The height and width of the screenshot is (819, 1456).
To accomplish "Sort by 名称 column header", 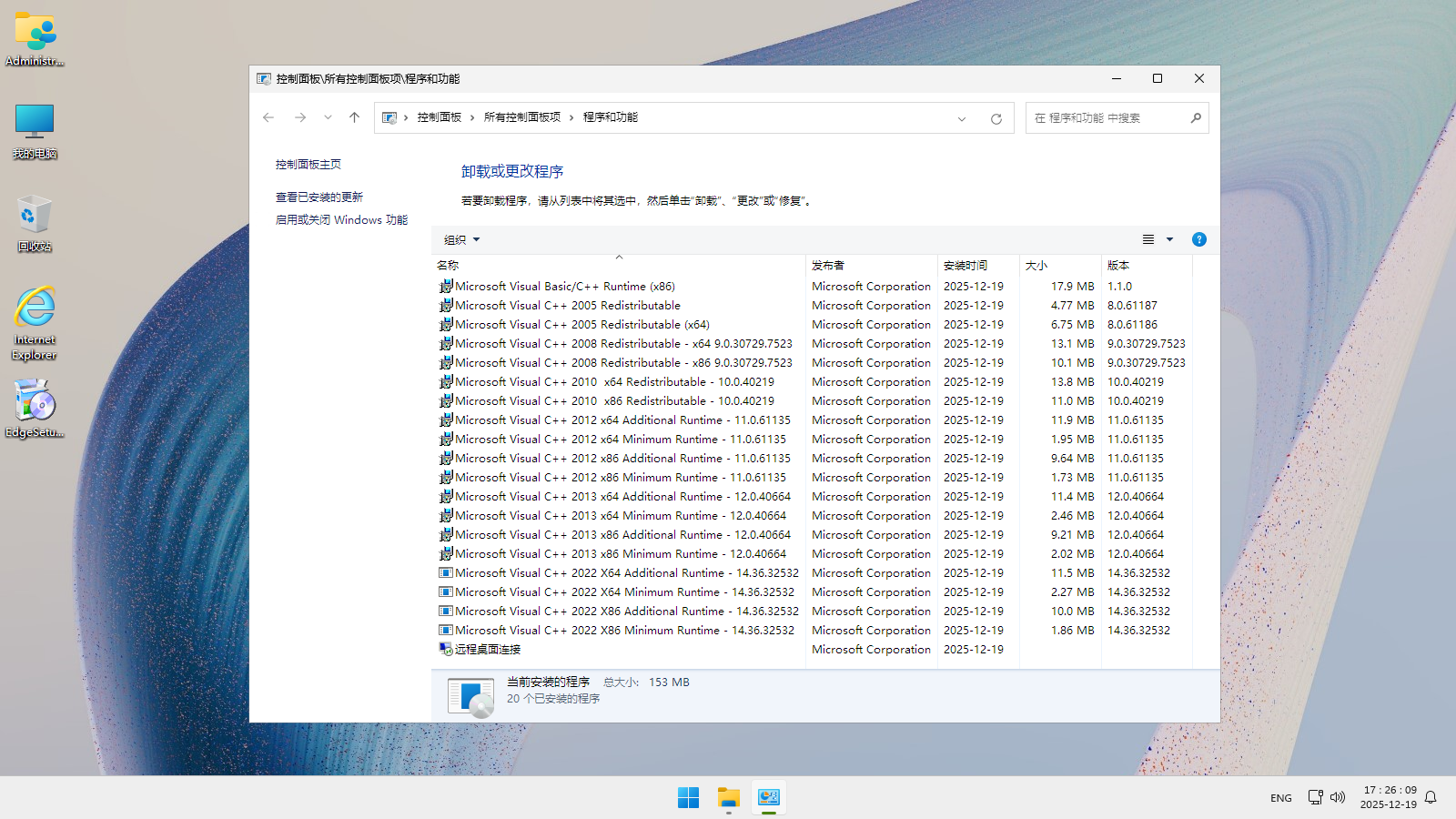I will coord(619,266).
